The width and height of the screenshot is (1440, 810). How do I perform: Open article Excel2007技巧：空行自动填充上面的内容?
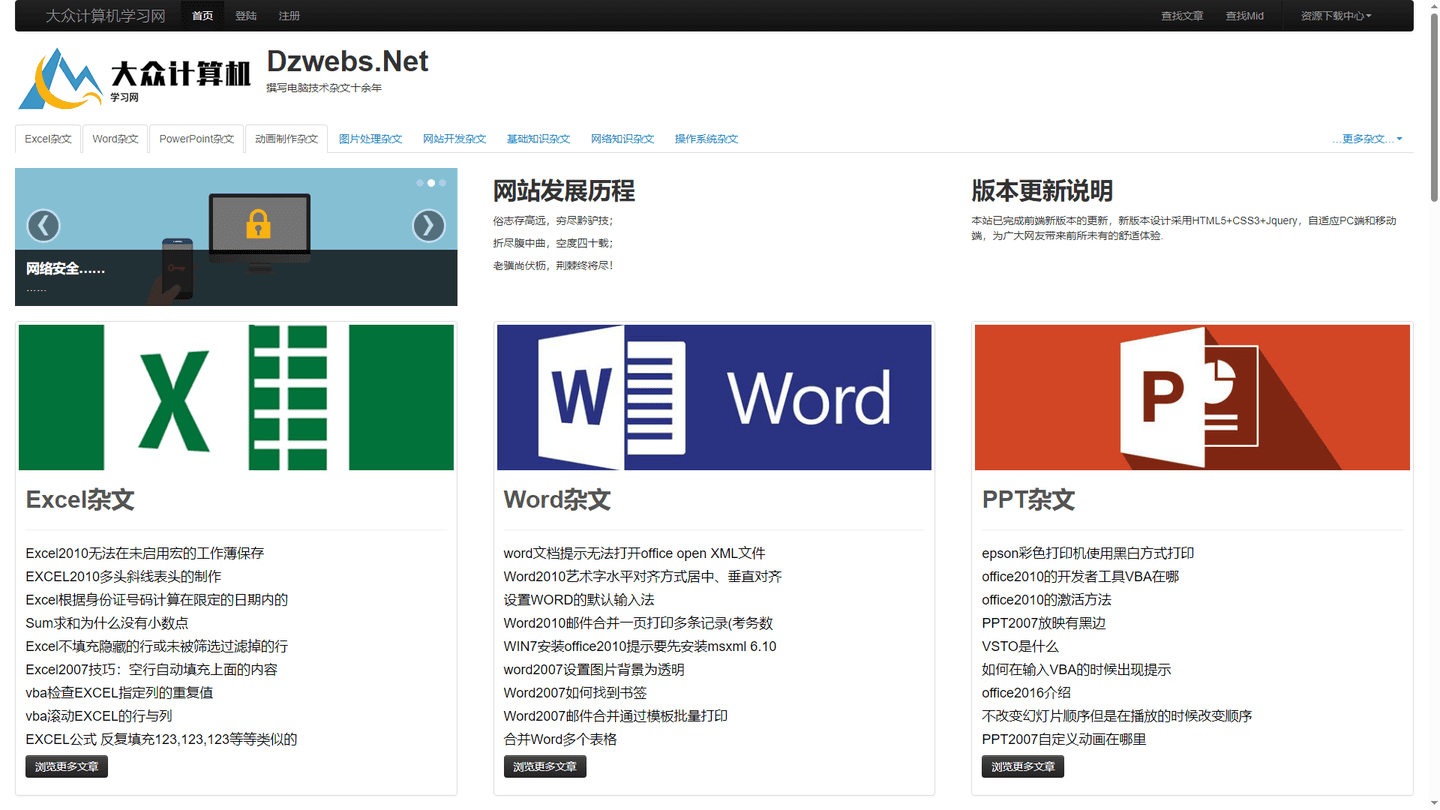152,669
